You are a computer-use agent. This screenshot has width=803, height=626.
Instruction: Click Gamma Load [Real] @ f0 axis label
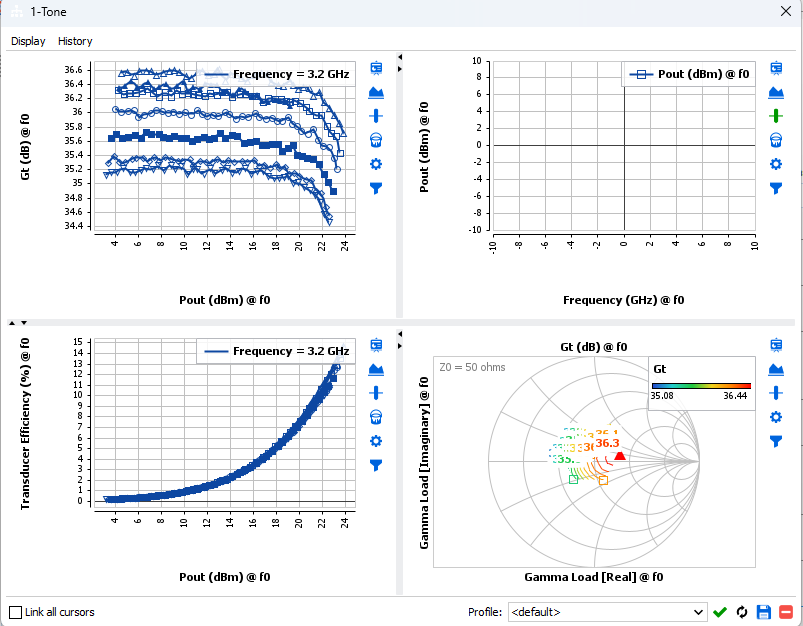[x=594, y=577]
